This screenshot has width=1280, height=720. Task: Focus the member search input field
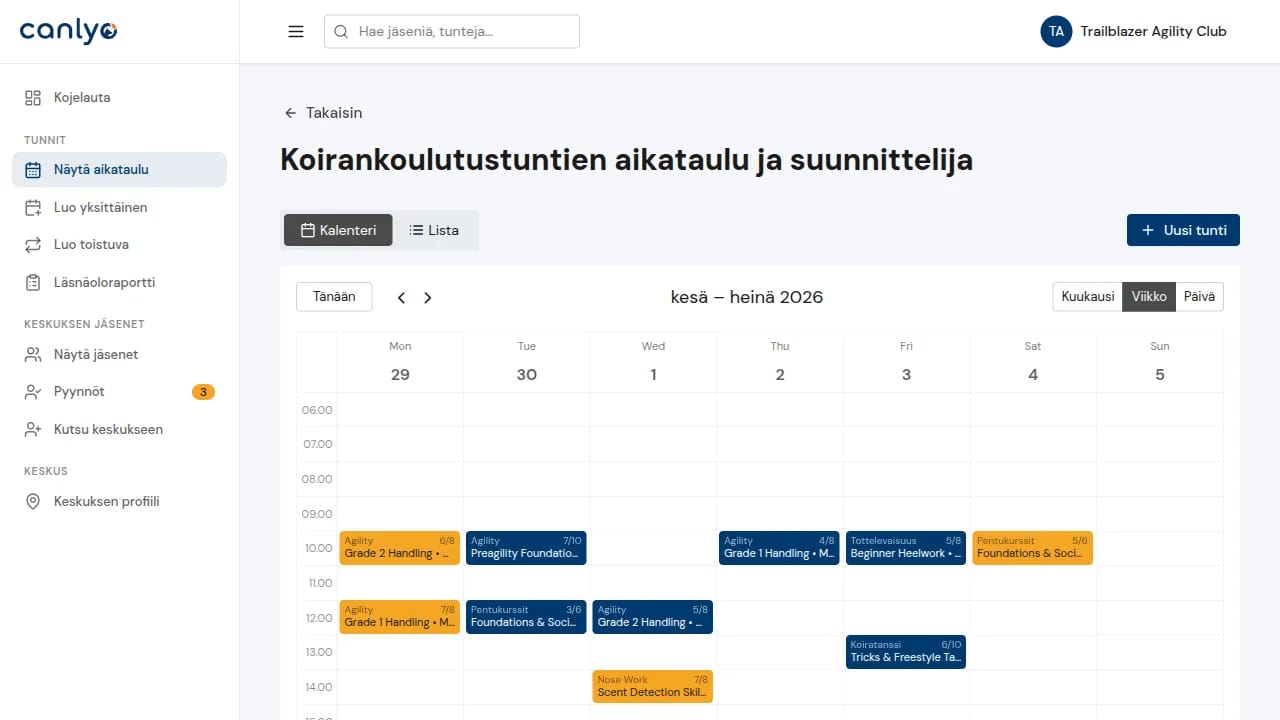click(452, 31)
